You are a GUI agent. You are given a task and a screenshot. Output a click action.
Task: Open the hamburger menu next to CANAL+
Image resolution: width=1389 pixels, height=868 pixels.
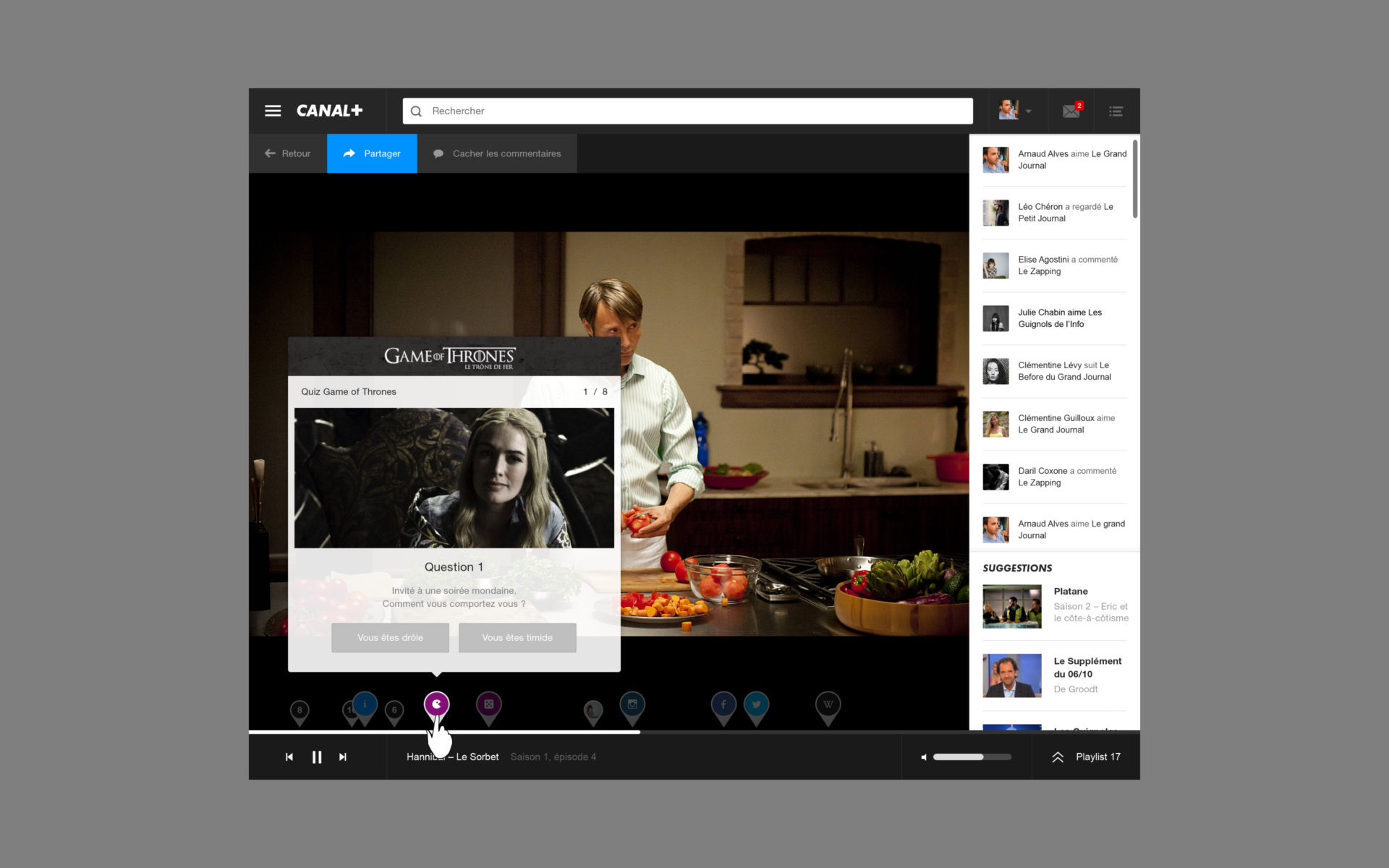click(273, 111)
